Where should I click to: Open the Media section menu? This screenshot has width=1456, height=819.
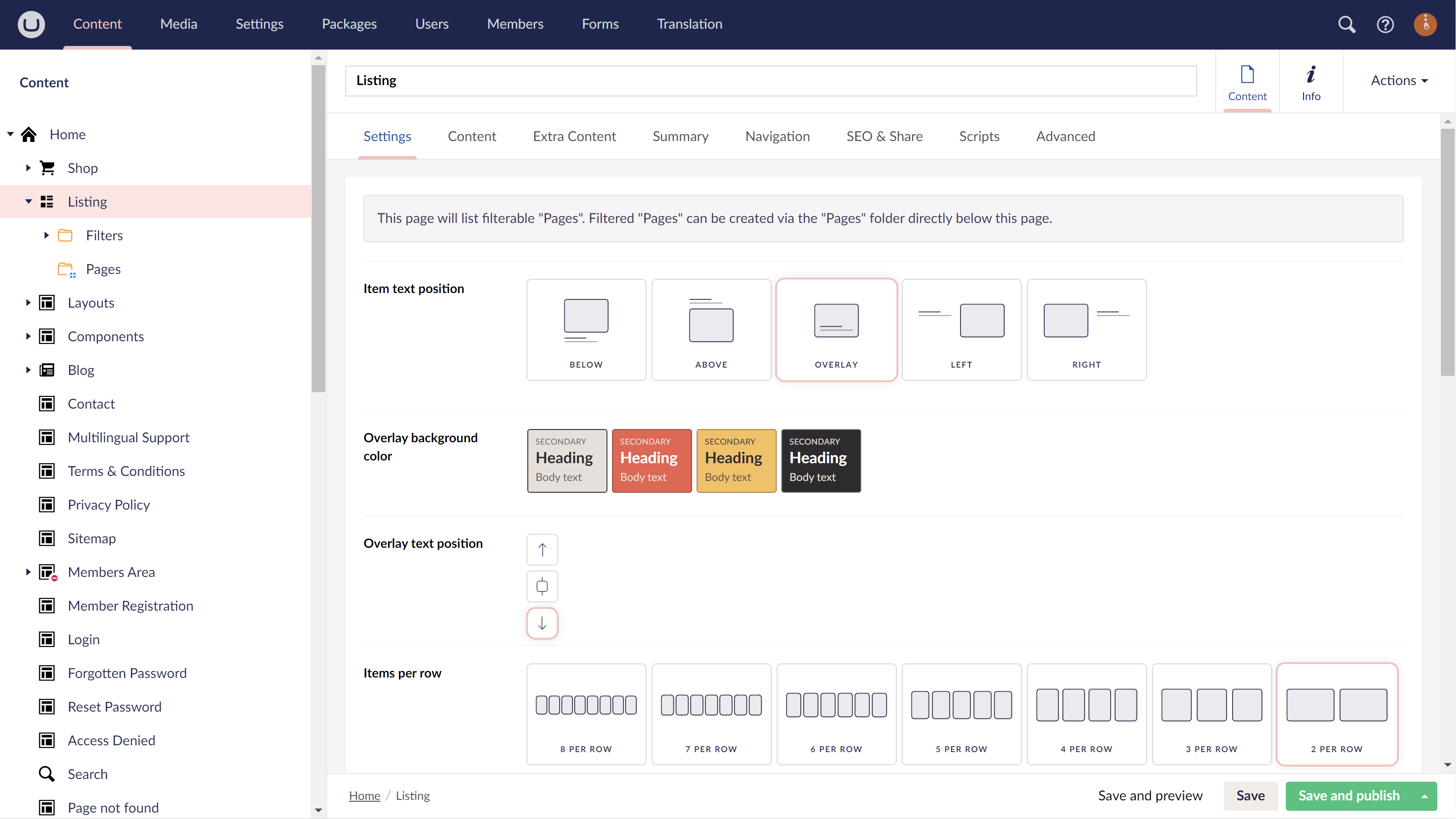[179, 24]
